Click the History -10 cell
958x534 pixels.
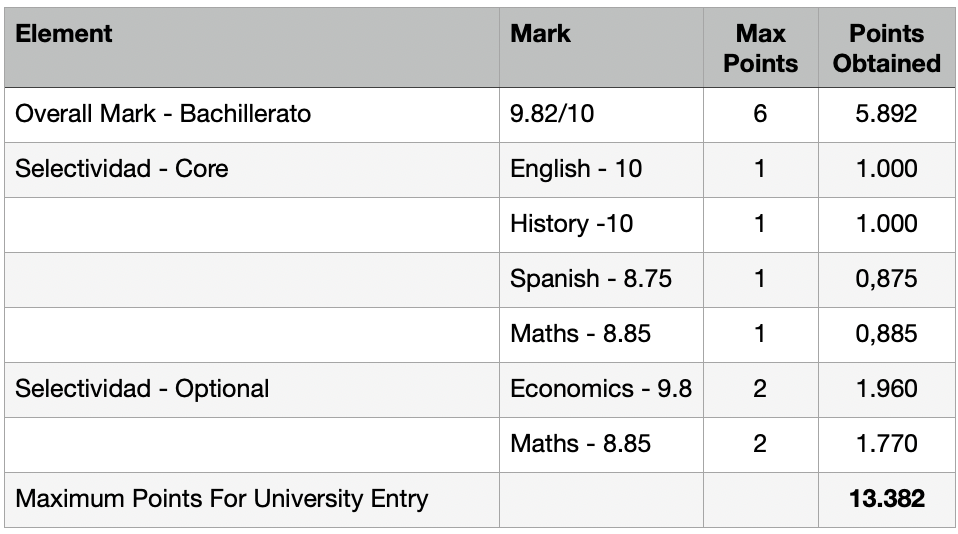click(601, 224)
